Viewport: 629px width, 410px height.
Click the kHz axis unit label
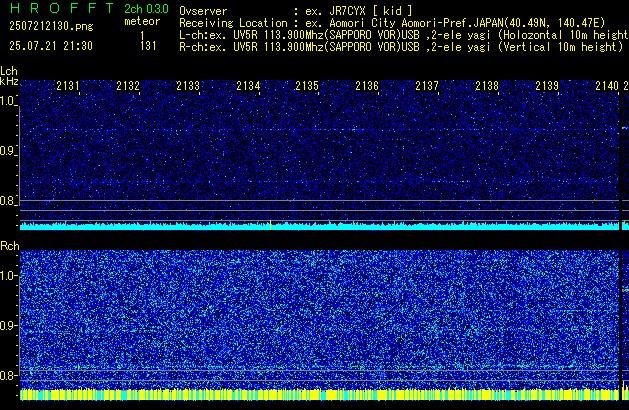pyautogui.click(x=9, y=81)
